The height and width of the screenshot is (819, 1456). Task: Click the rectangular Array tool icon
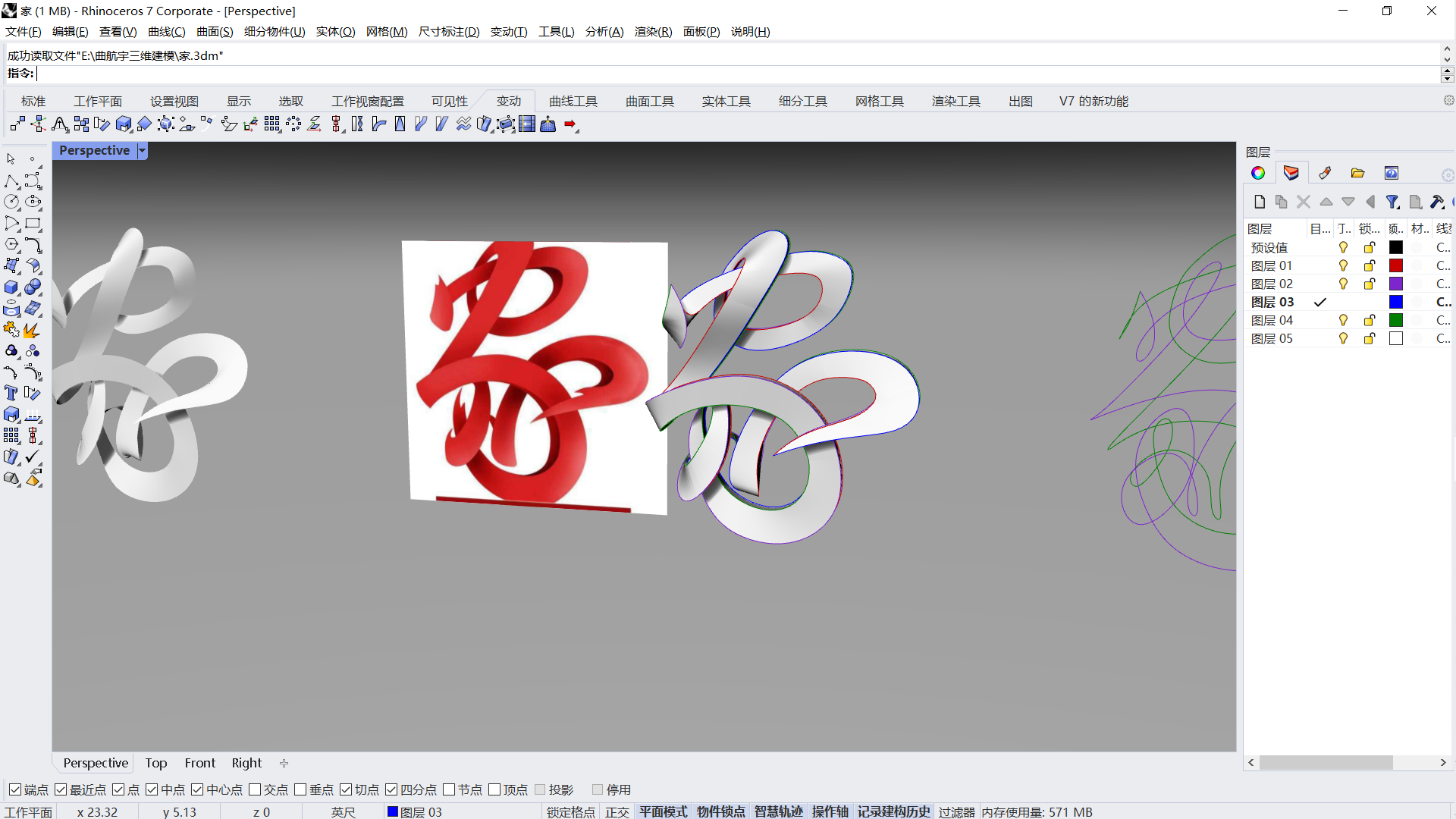click(271, 124)
